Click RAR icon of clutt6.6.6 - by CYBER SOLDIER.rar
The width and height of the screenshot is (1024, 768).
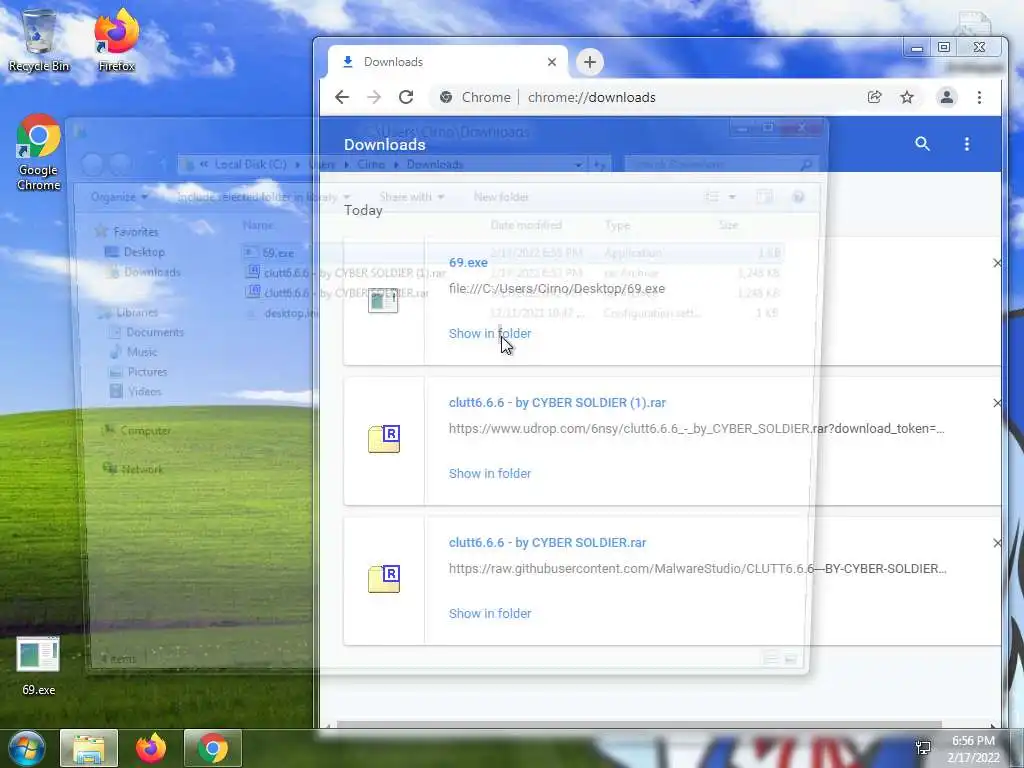(384, 579)
